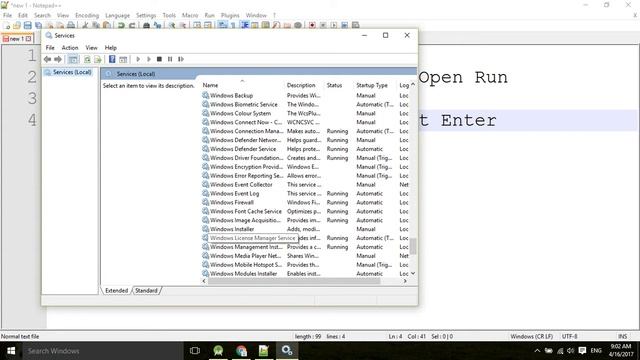This screenshot has height=360, width=640.
Task: Undo in Notepad++ toolbar
Action: [121, 25]
